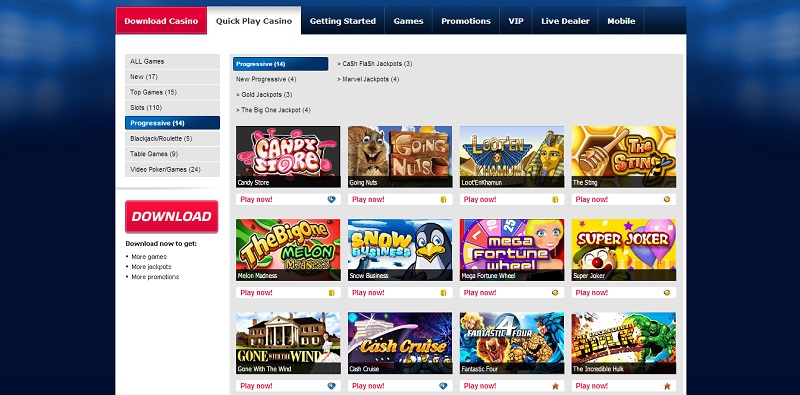The width and height of the screenshot is (800, 395).
Task: Open the Mega Fortune Wheel thumbnail
Action: click(512, 250)
